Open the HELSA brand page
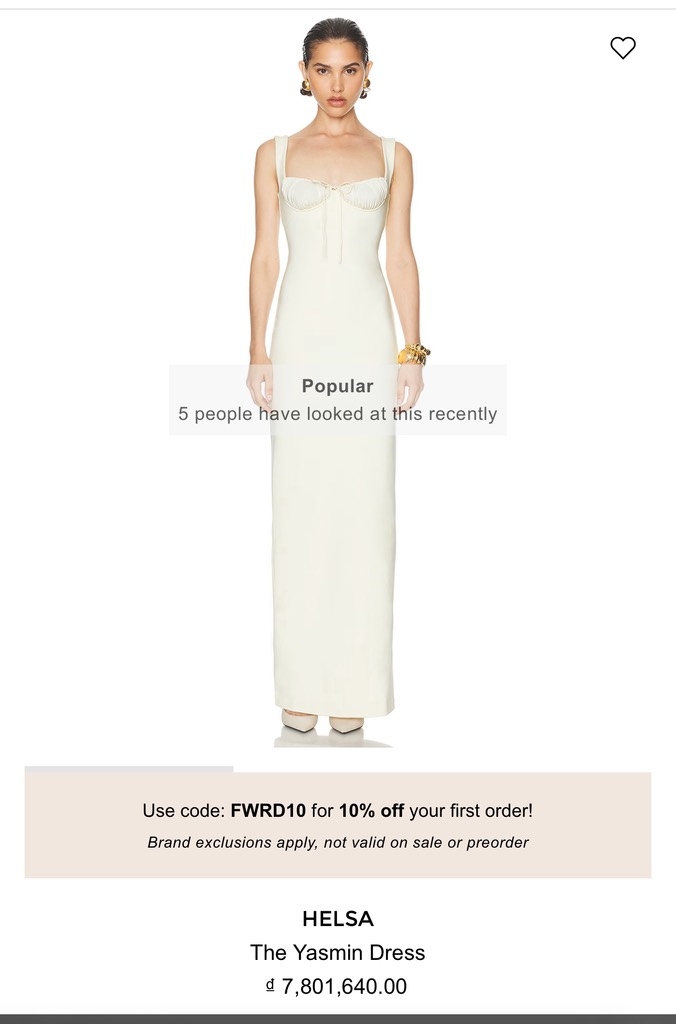676x1024 pixels. [x=338, y=919]
